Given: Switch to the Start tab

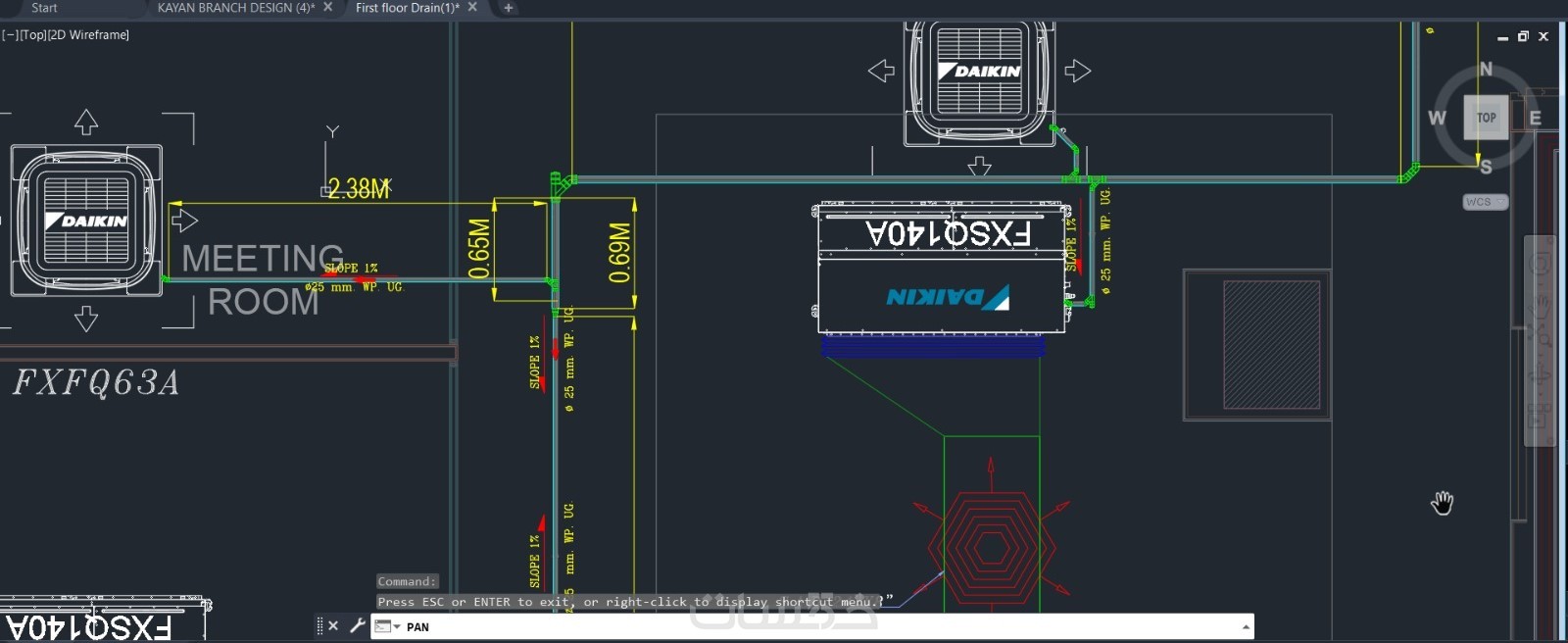Looking at the screenshot, I should (44, 8).
